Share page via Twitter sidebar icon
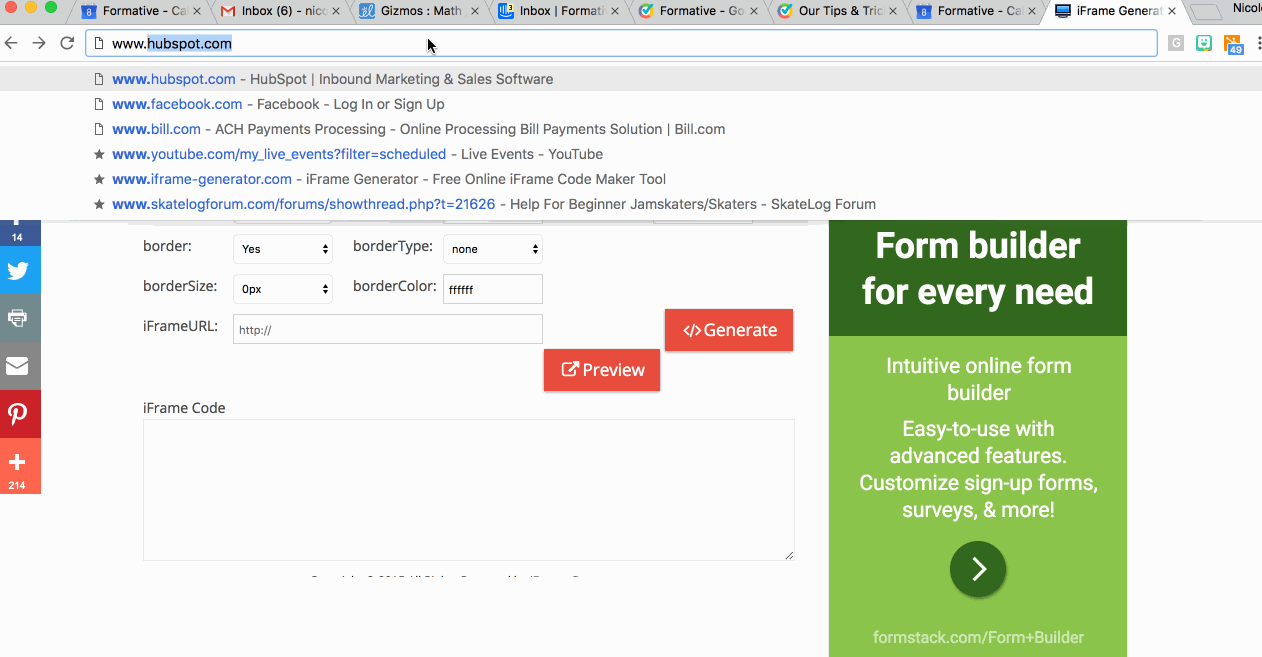Screen dimensions: 1262x657 [18, 271]
